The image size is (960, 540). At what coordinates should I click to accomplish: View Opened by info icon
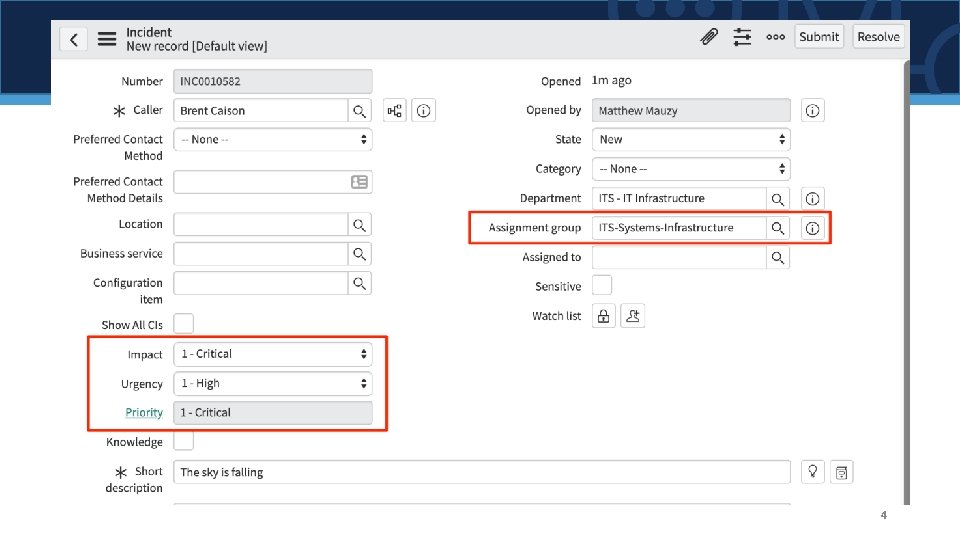pyautogui.click(x=812, y=111)
